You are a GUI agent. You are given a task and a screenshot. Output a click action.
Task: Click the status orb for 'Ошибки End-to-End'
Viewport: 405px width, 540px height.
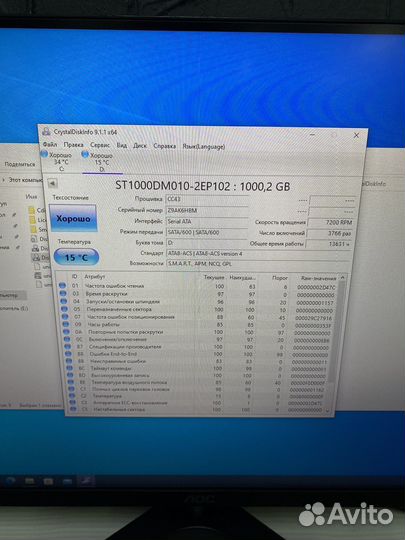(69, 354)
